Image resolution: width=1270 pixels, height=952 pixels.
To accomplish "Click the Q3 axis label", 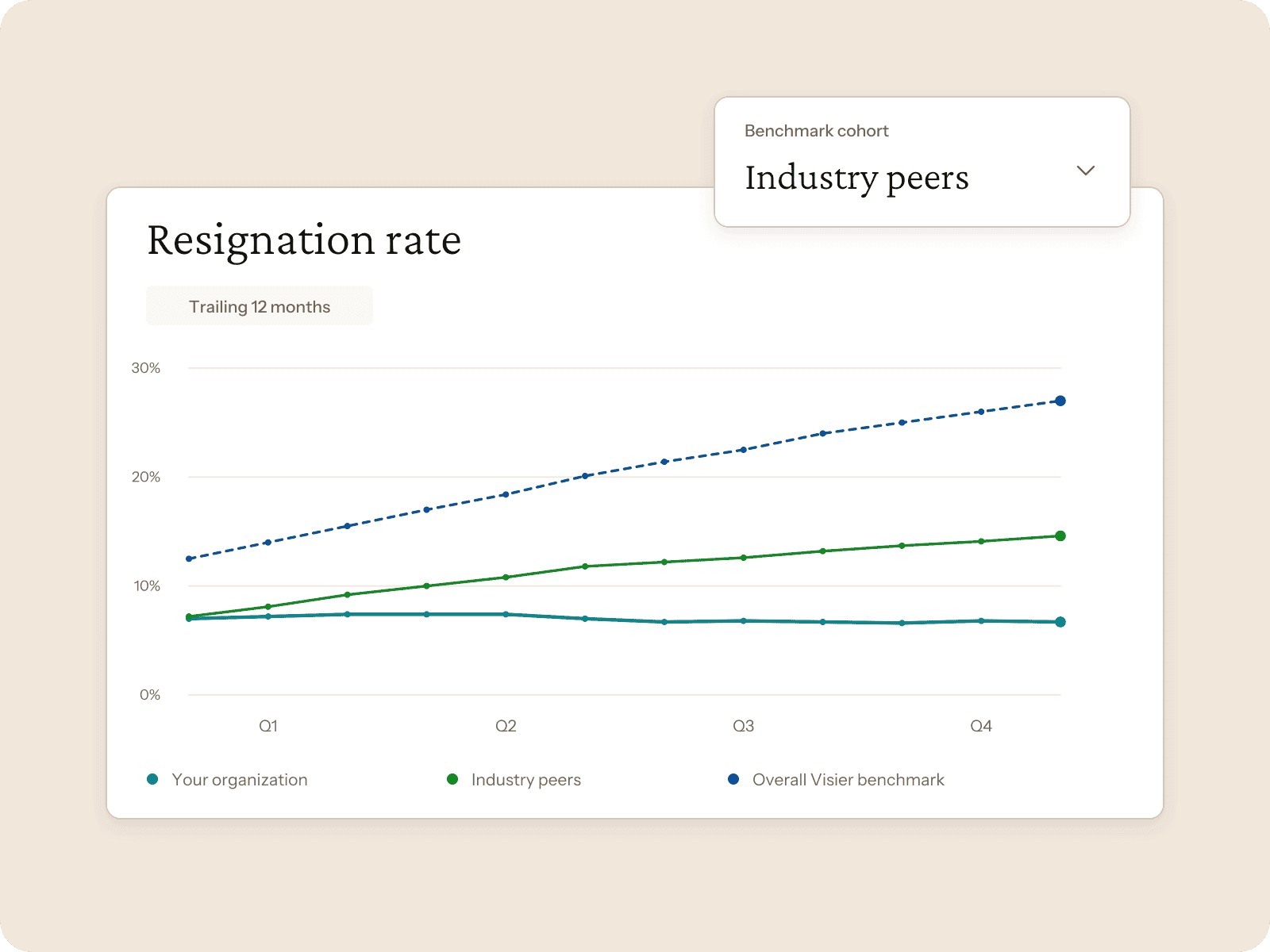I will 743,726.
